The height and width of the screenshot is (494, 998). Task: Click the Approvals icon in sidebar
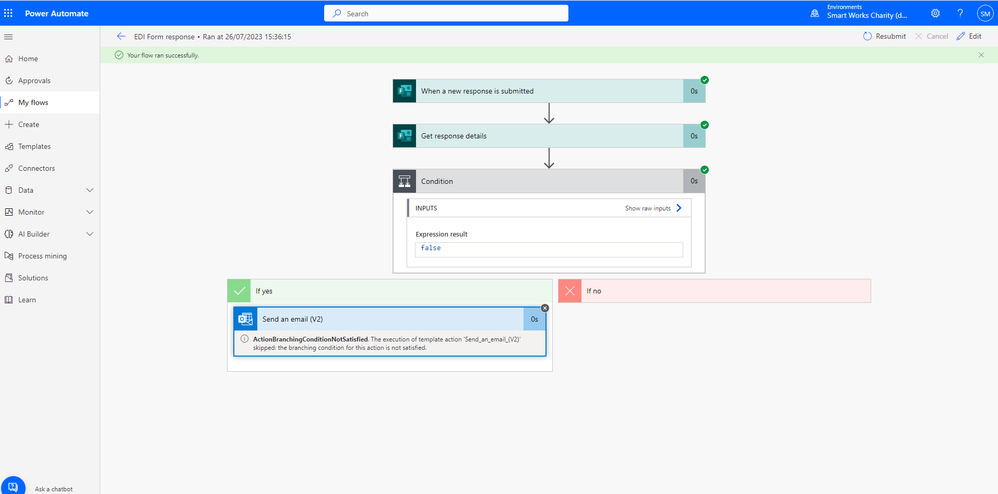[x=9, y=81]
